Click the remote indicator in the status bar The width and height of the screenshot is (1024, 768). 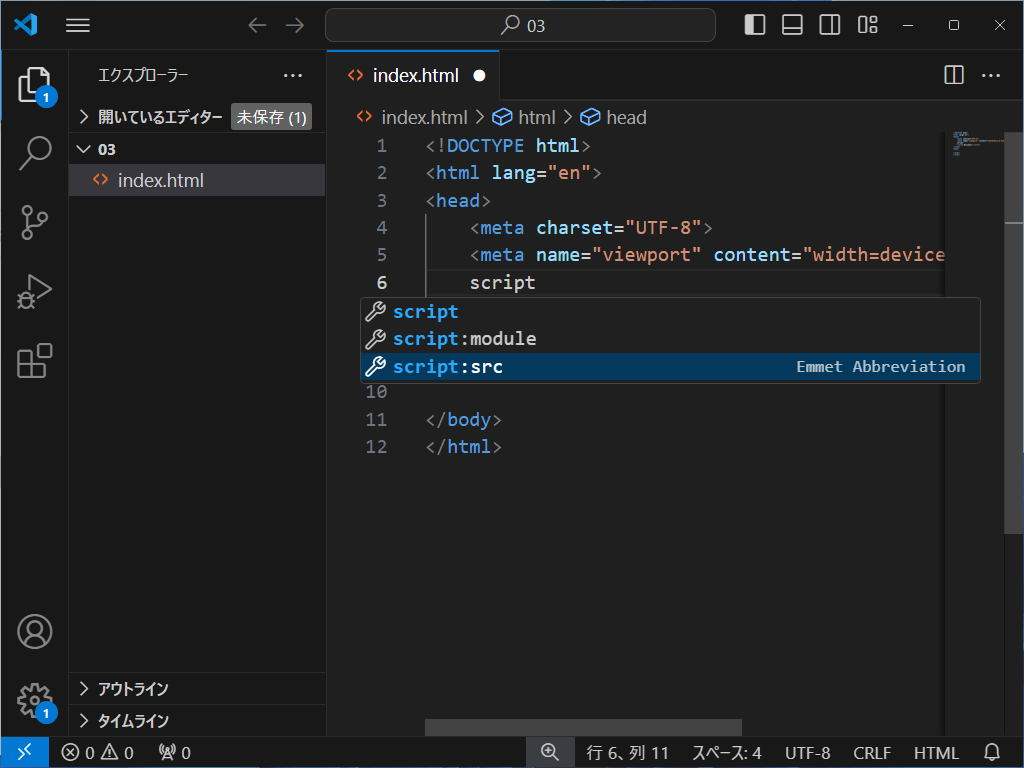(22, 752)
